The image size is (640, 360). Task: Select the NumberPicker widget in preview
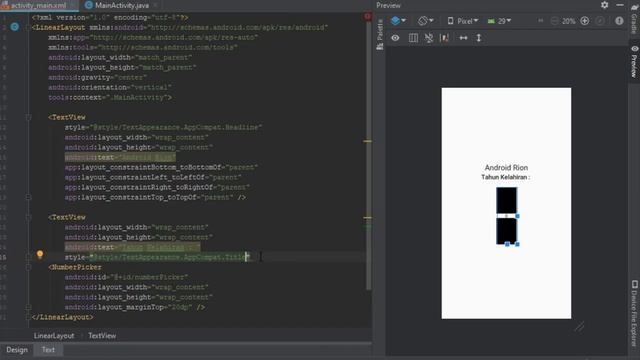(x=506, y=216)
